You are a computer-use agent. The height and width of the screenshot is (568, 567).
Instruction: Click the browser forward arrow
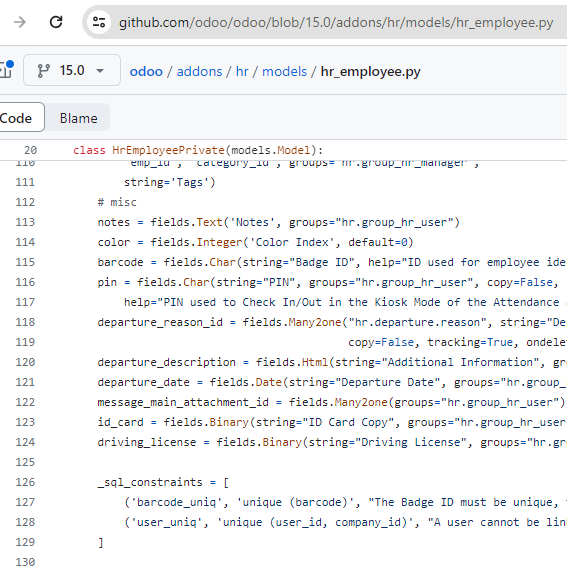pos(20,22)
